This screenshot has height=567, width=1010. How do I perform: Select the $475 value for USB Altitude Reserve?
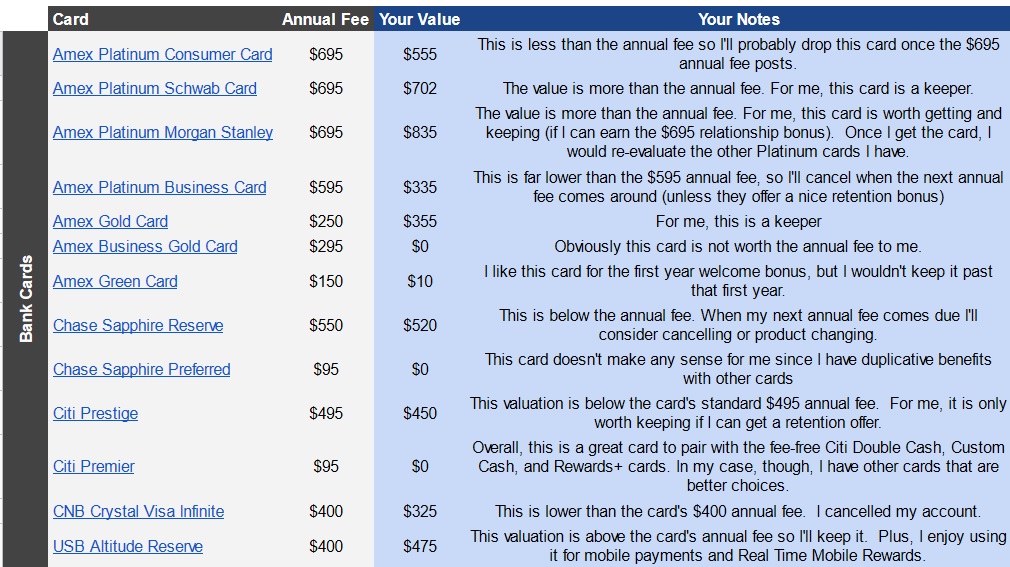420,546
